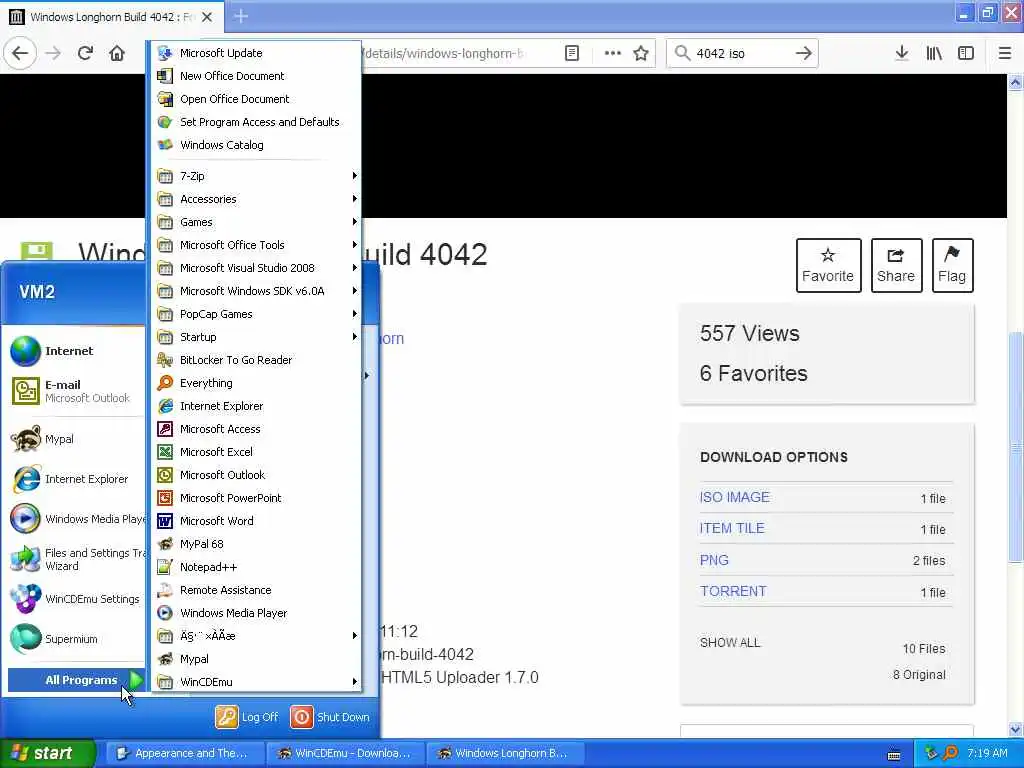Open MyPal 68 browser entry
This screenshot has width=1024, height=768.
point(256,544)
